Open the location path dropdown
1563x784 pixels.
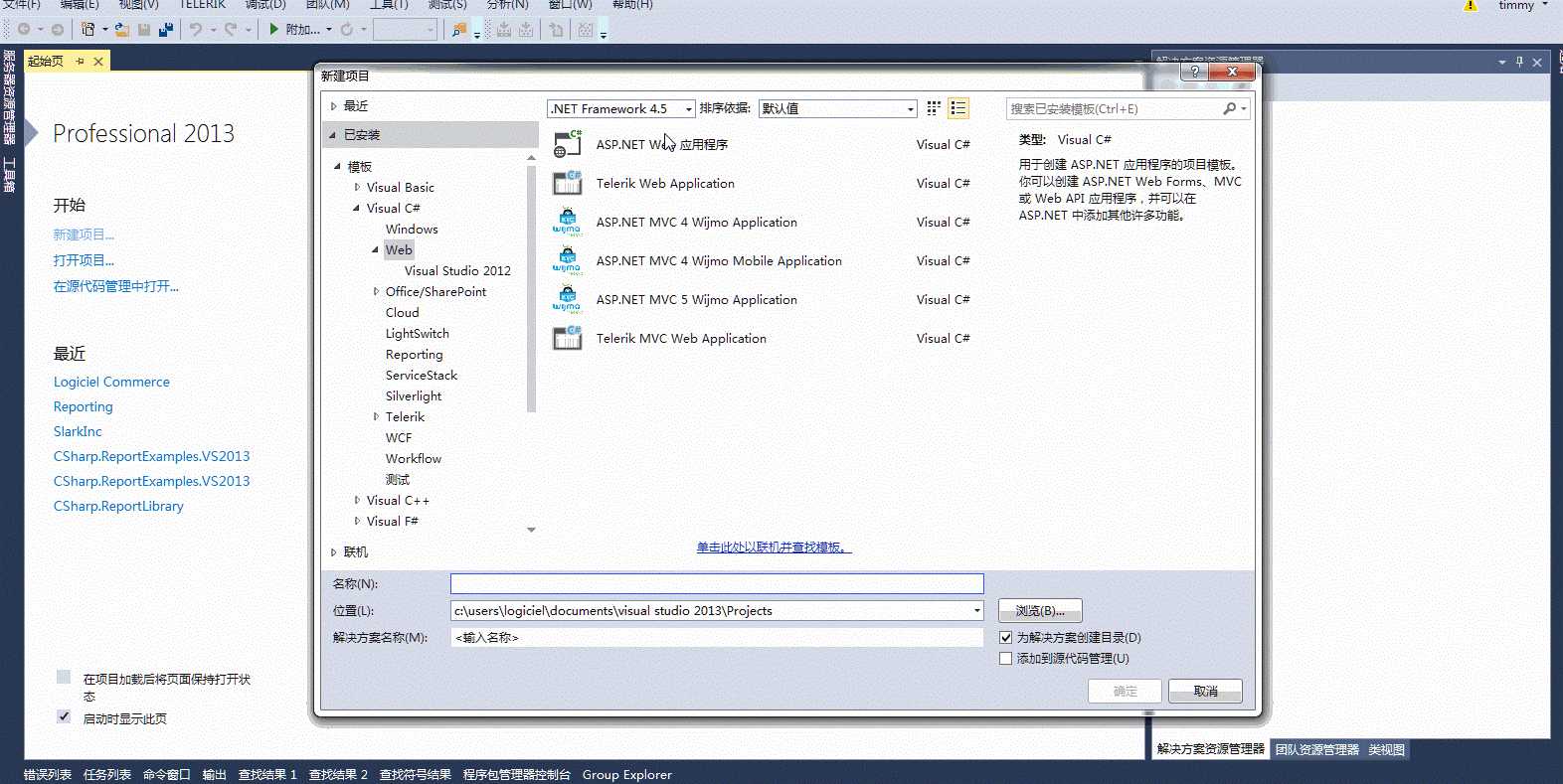point(976,610)
